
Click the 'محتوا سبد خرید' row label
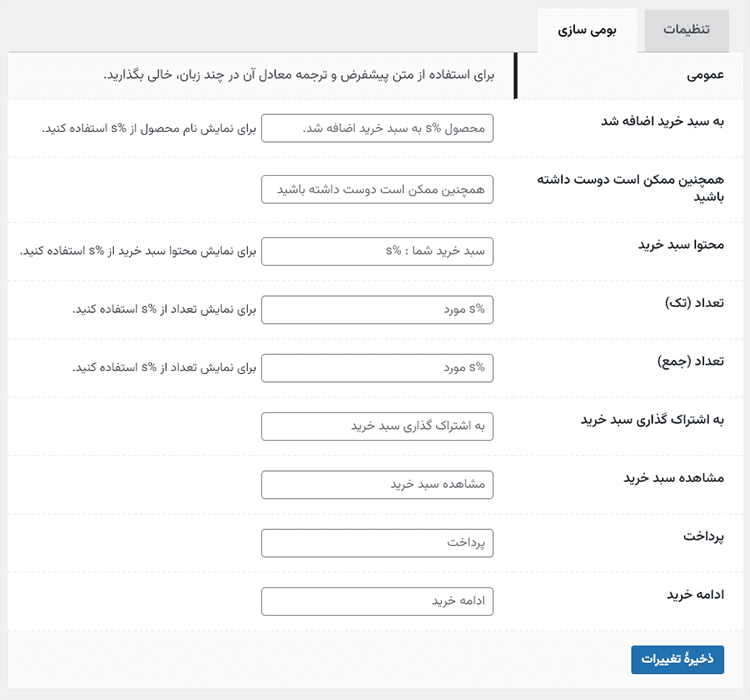(x=681, y=245)
